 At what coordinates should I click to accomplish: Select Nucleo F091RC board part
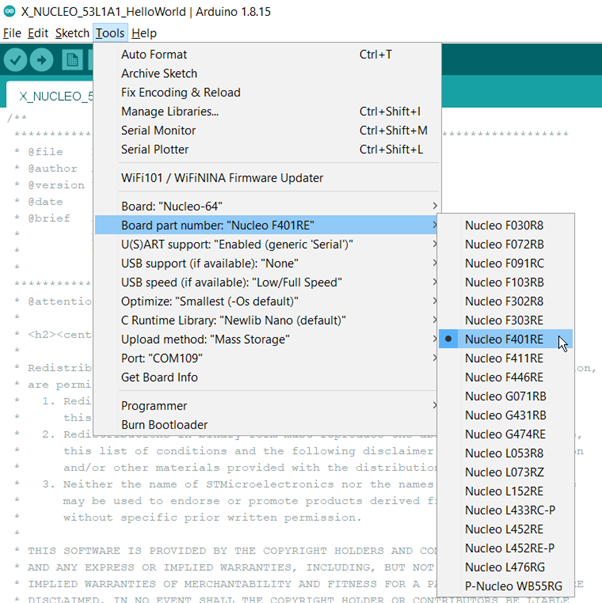click(x=505, y=263)
